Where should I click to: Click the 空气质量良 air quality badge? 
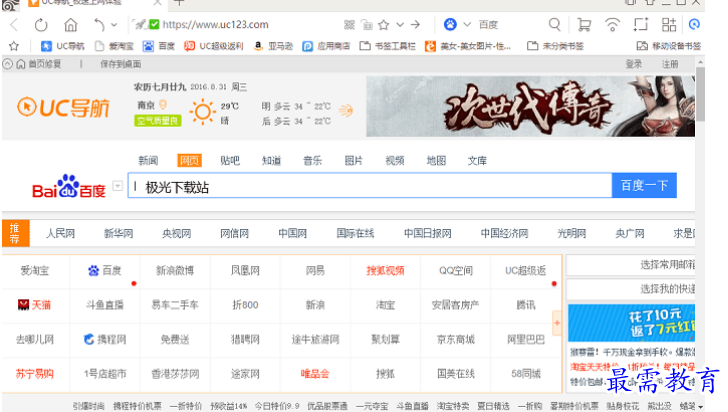pyautogui.click(x=158, y=121)
